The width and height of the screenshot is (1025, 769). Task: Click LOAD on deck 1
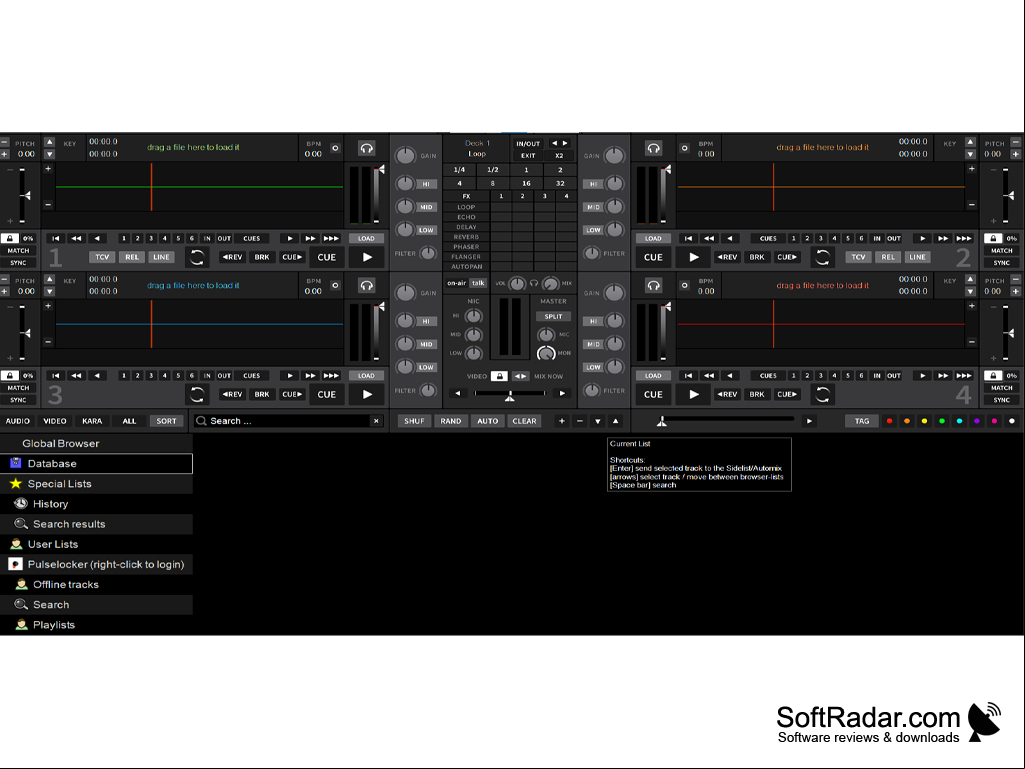366,239
